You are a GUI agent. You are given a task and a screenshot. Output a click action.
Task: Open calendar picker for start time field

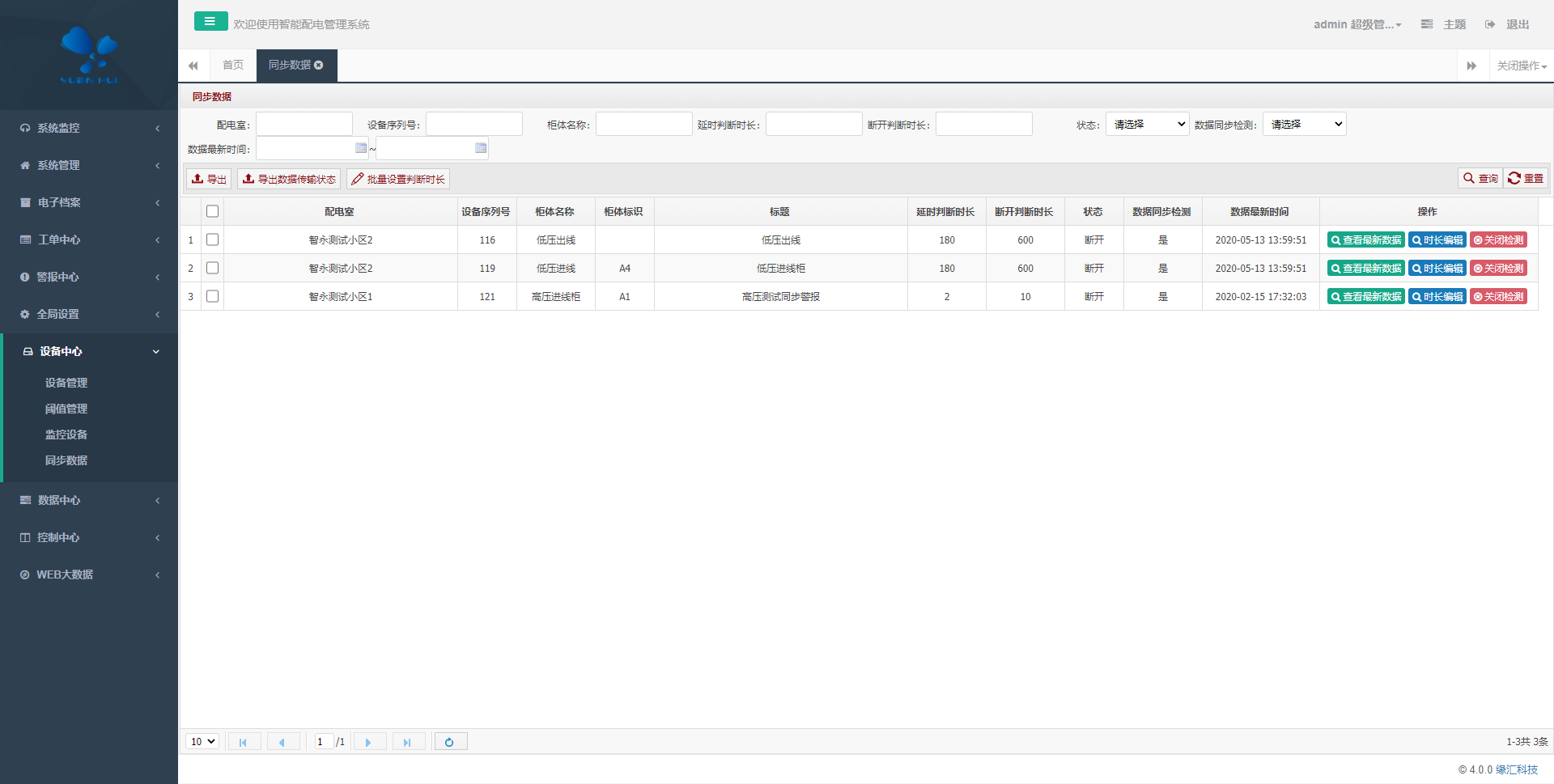click(x=361, y=148)
